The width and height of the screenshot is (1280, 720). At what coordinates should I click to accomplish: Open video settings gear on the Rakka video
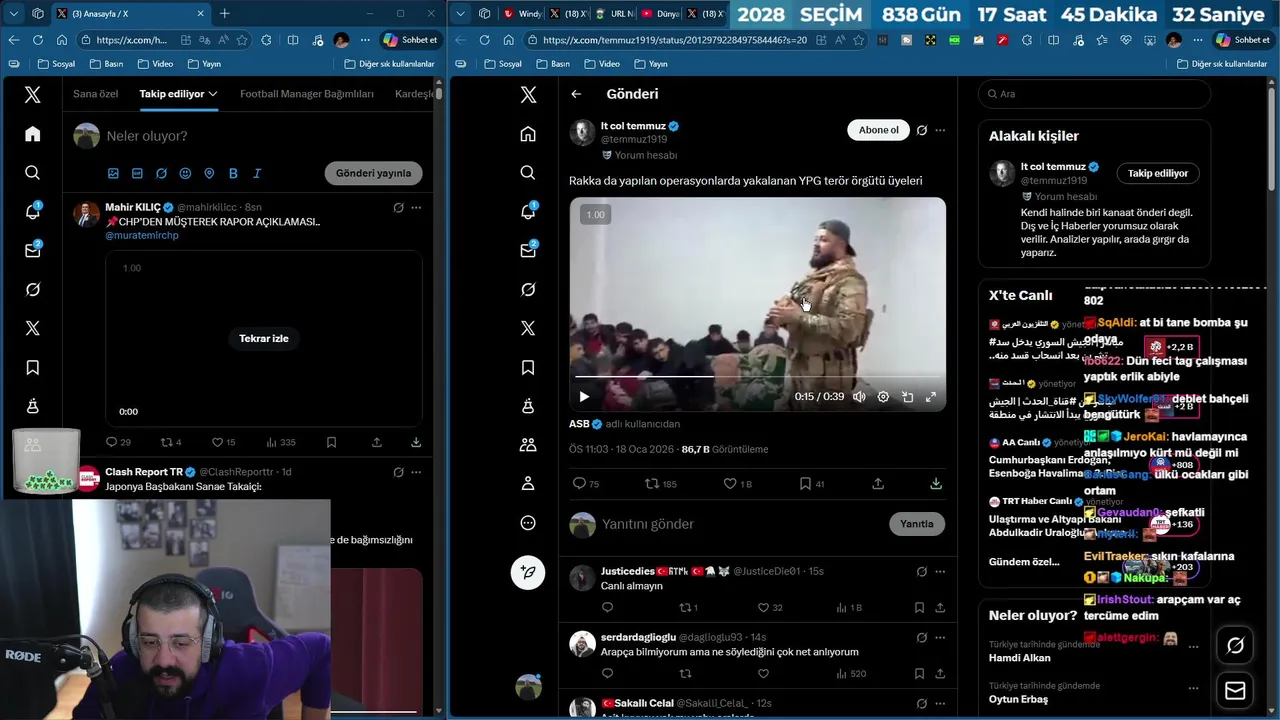point(883,397)
